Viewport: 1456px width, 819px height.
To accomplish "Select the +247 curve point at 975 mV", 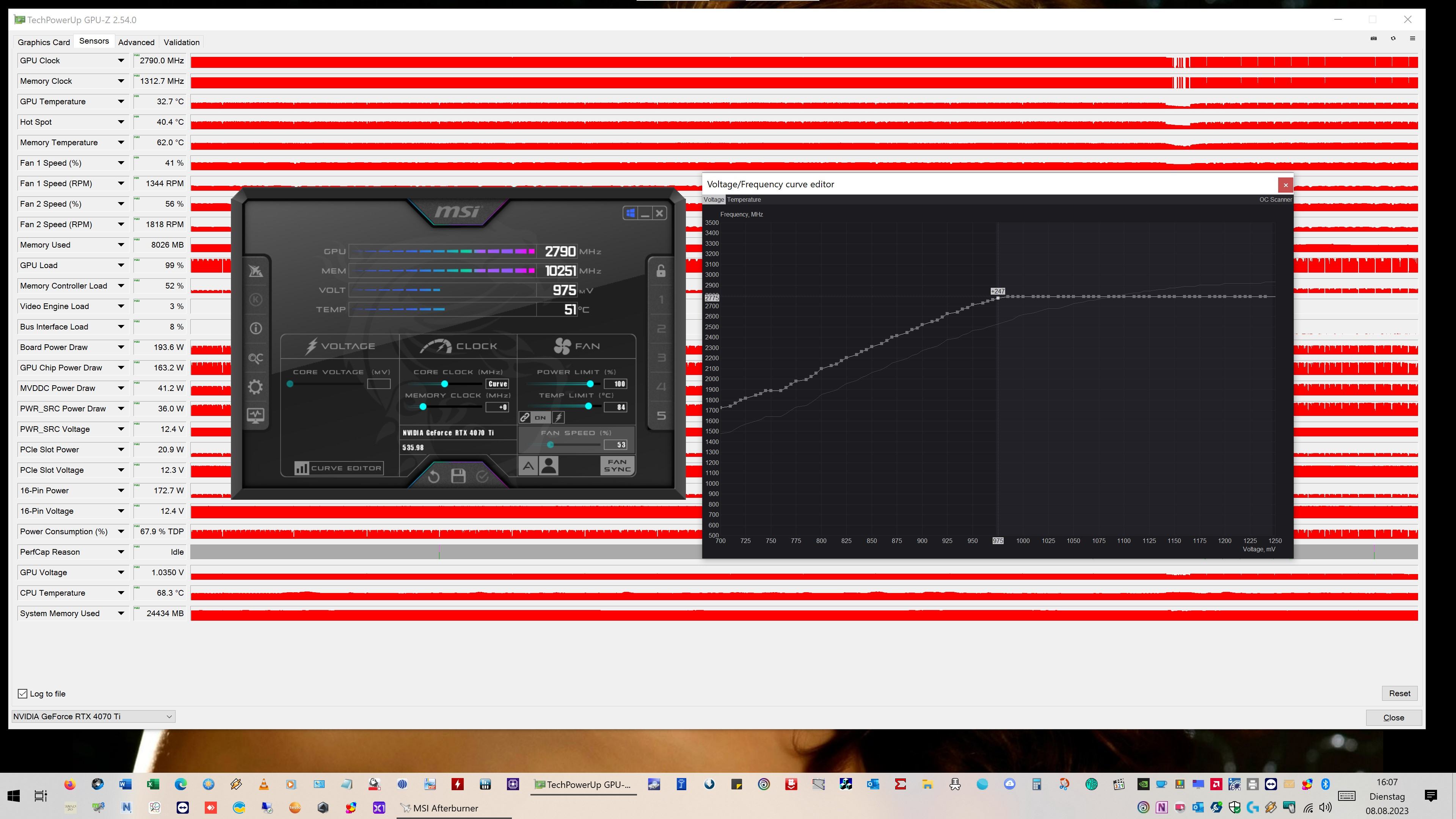I will coord(998,297).
